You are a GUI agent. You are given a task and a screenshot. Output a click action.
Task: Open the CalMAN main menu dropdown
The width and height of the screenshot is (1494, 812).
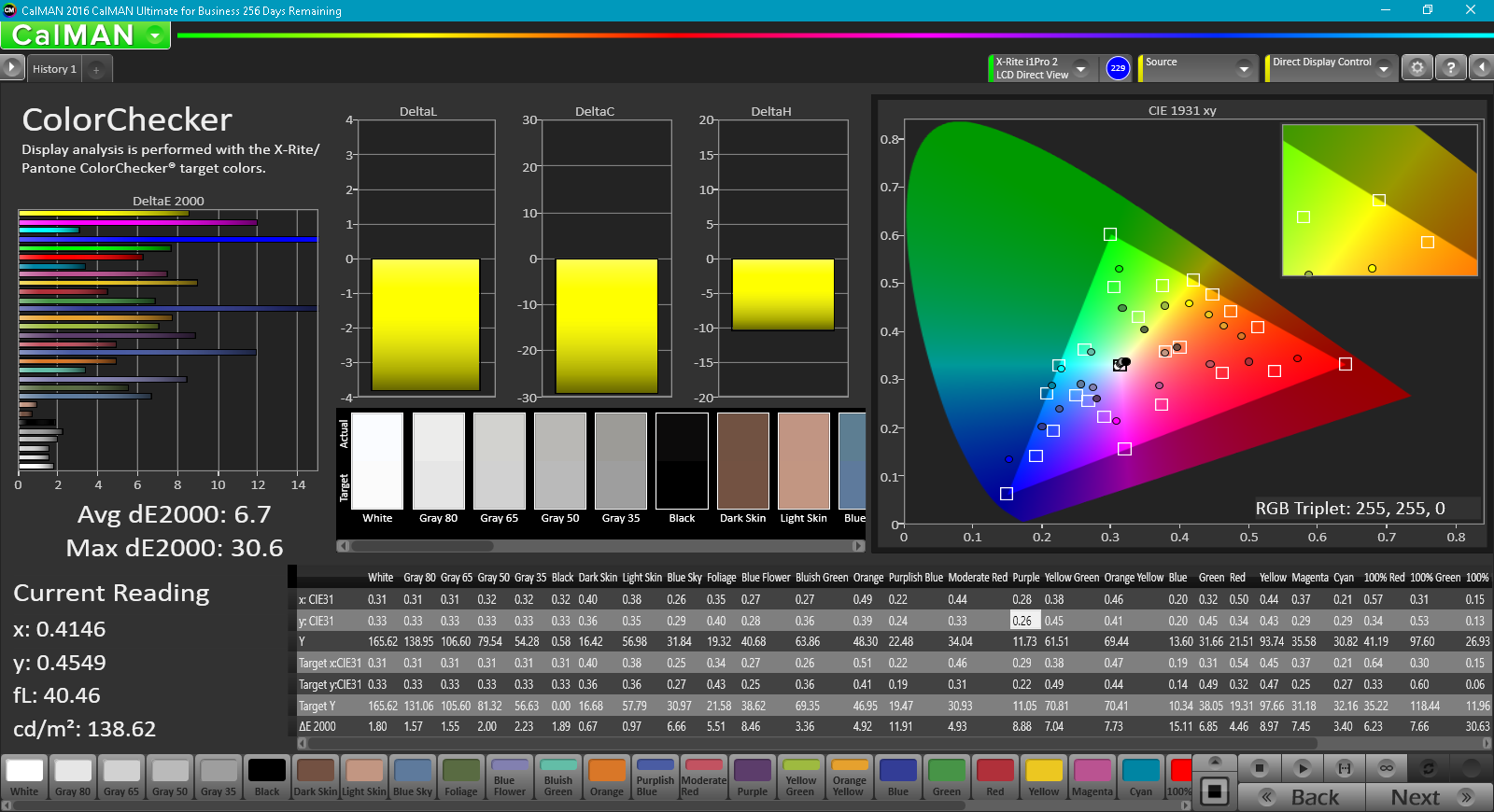155,35
